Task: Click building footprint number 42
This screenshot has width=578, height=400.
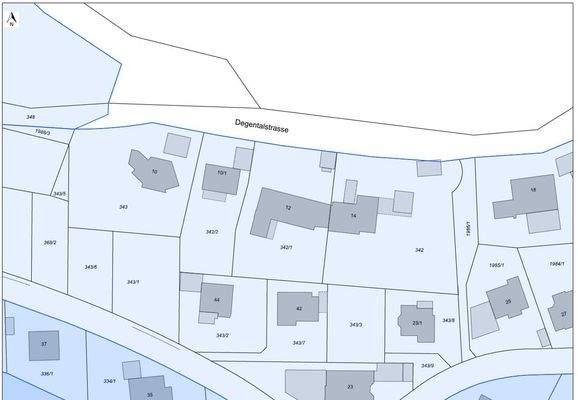Action: point(299,308)
